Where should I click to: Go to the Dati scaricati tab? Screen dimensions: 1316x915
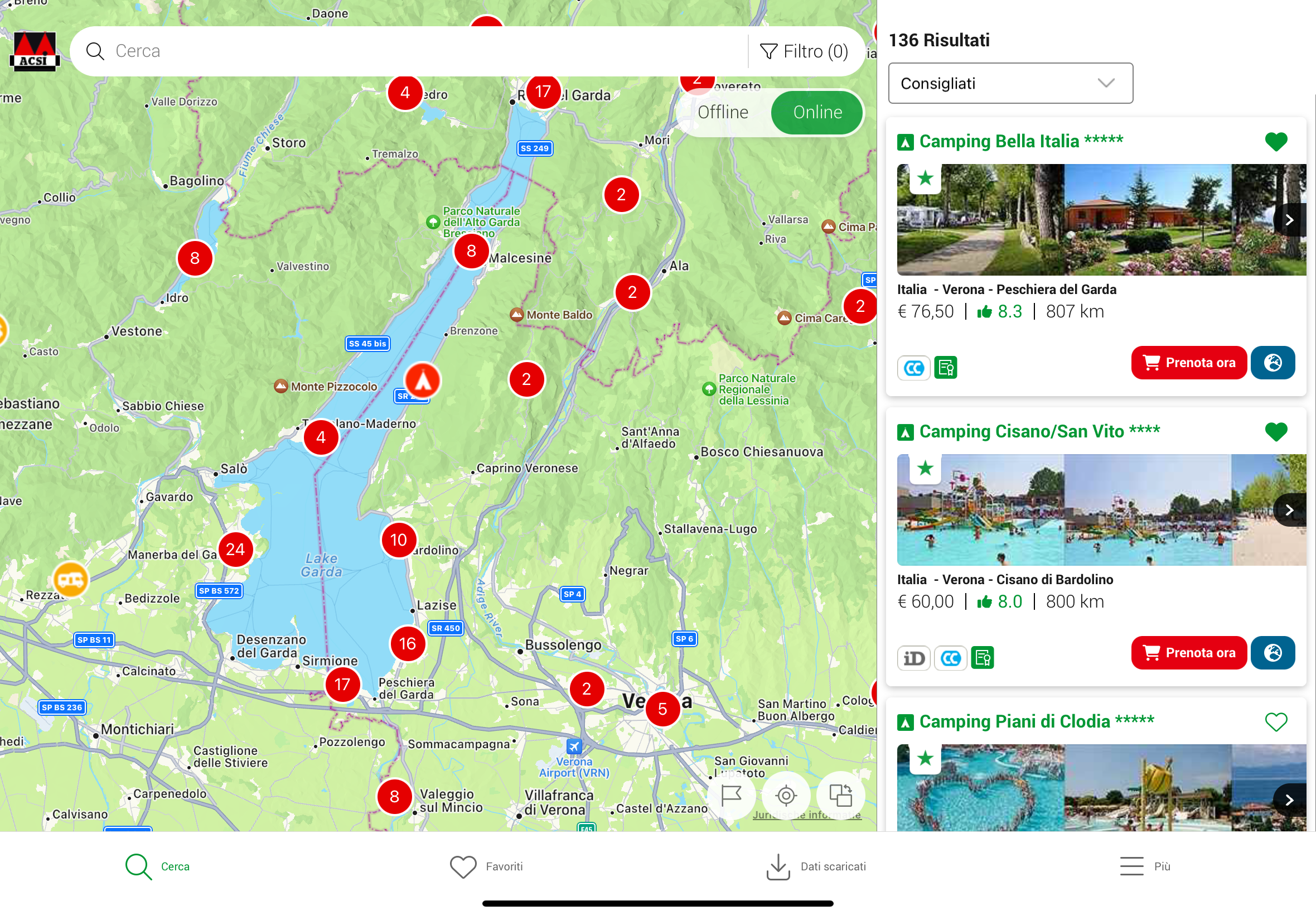[x=816, y=866]
